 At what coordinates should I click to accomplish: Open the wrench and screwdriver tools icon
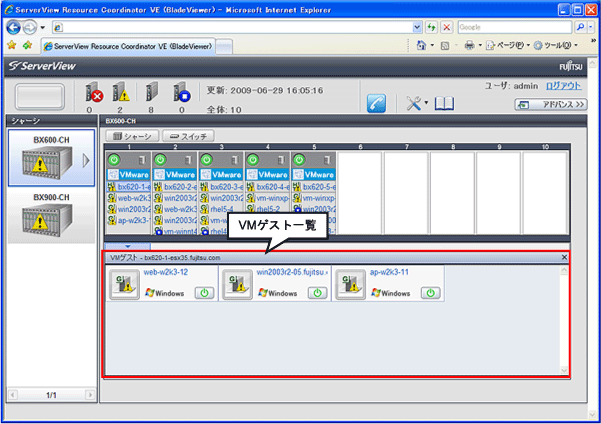414,103
